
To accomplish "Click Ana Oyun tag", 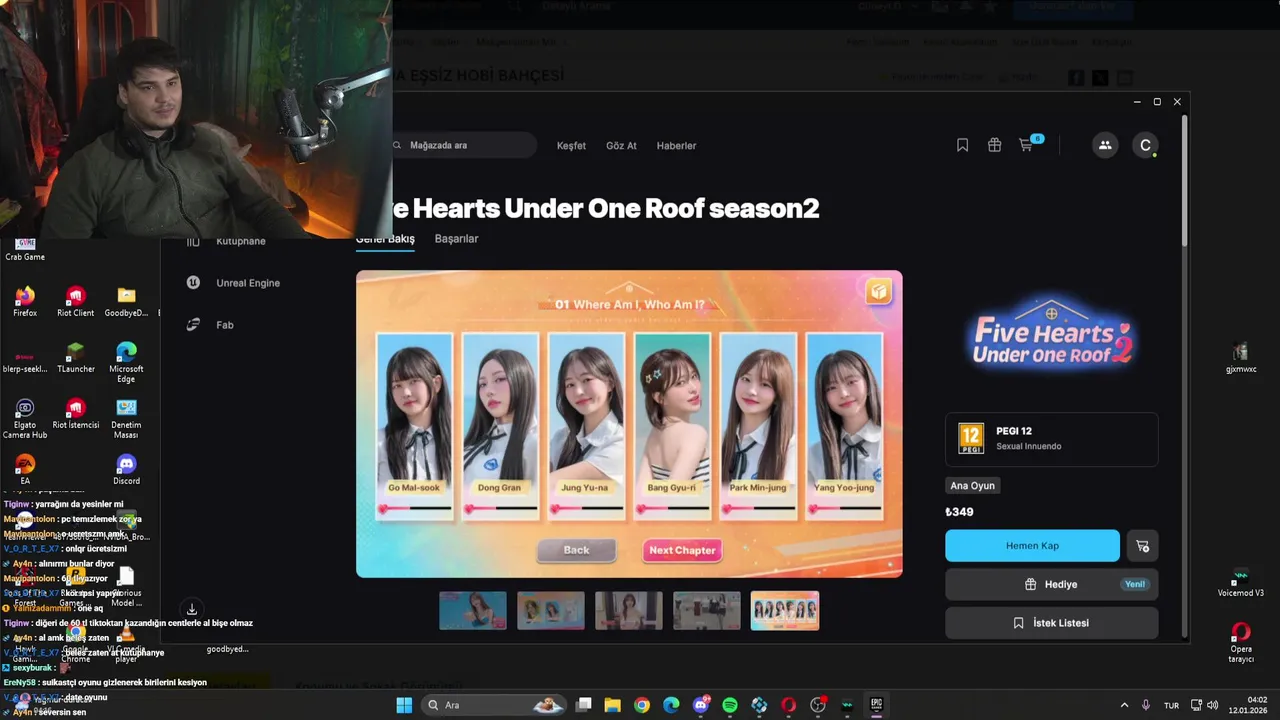I will [x=972, y=486].
